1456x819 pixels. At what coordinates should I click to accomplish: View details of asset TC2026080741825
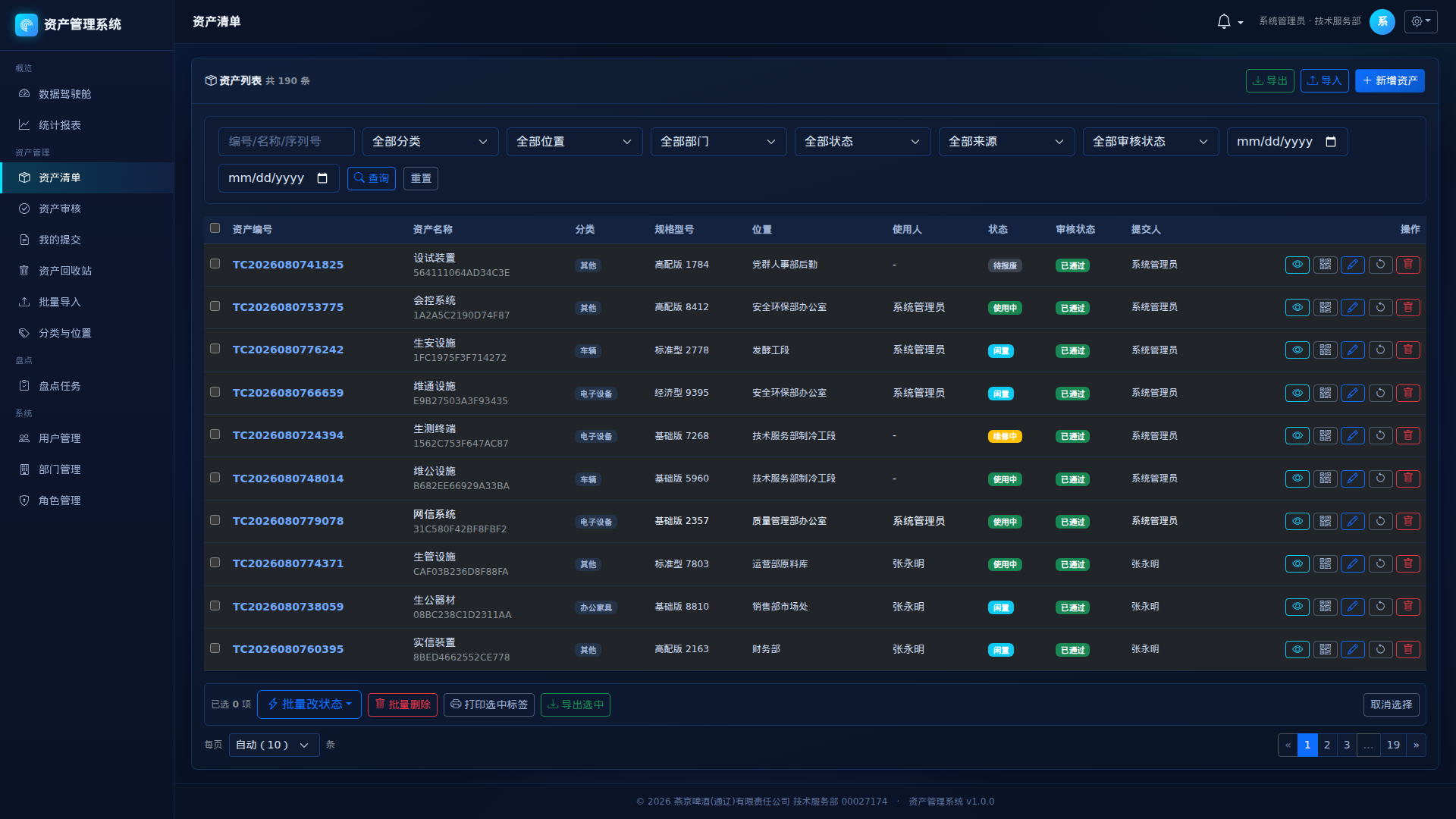(1297, 265)
